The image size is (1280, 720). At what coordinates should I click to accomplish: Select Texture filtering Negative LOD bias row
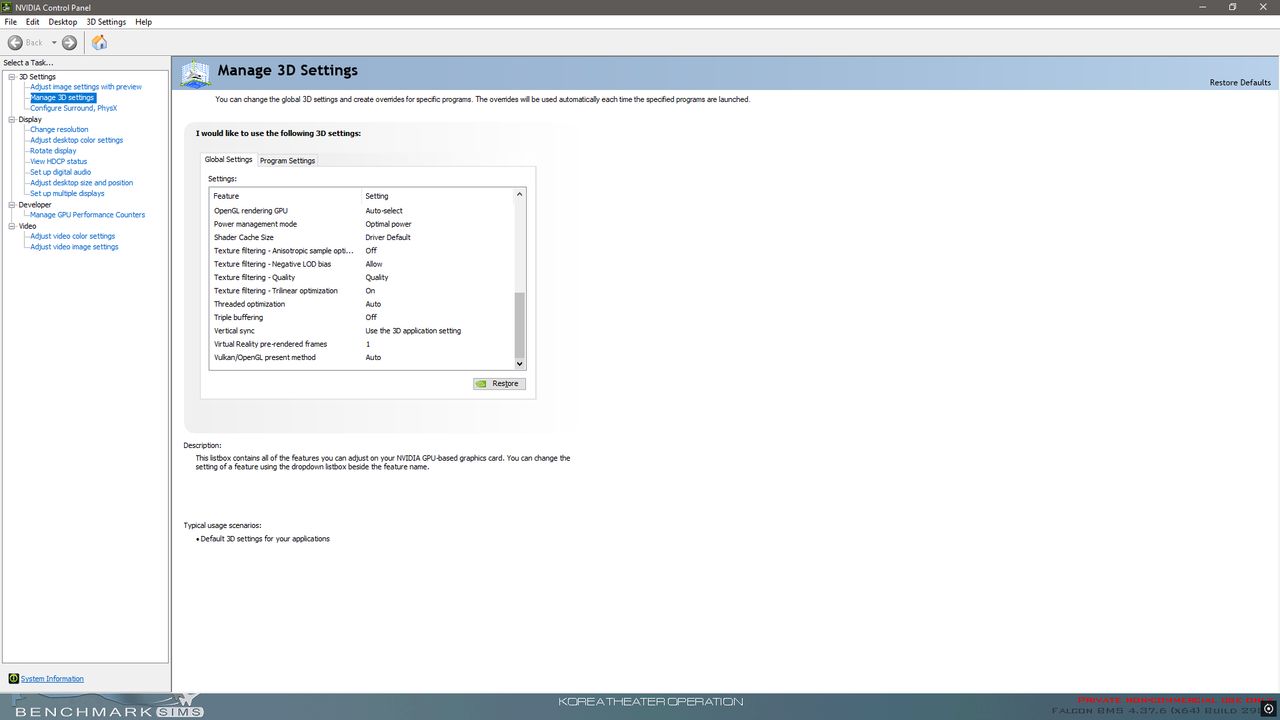pyautogui.click(x=361, y=264)
